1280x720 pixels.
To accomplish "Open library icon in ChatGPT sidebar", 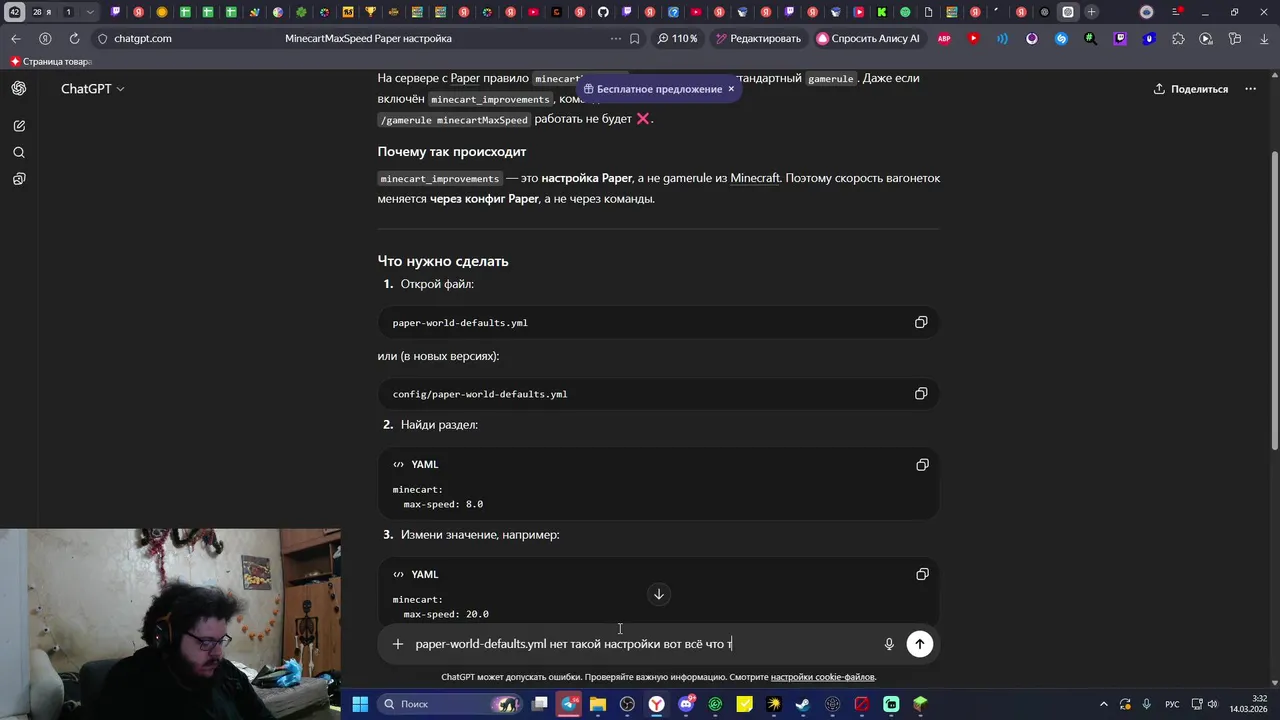I will tap(19, 179).
